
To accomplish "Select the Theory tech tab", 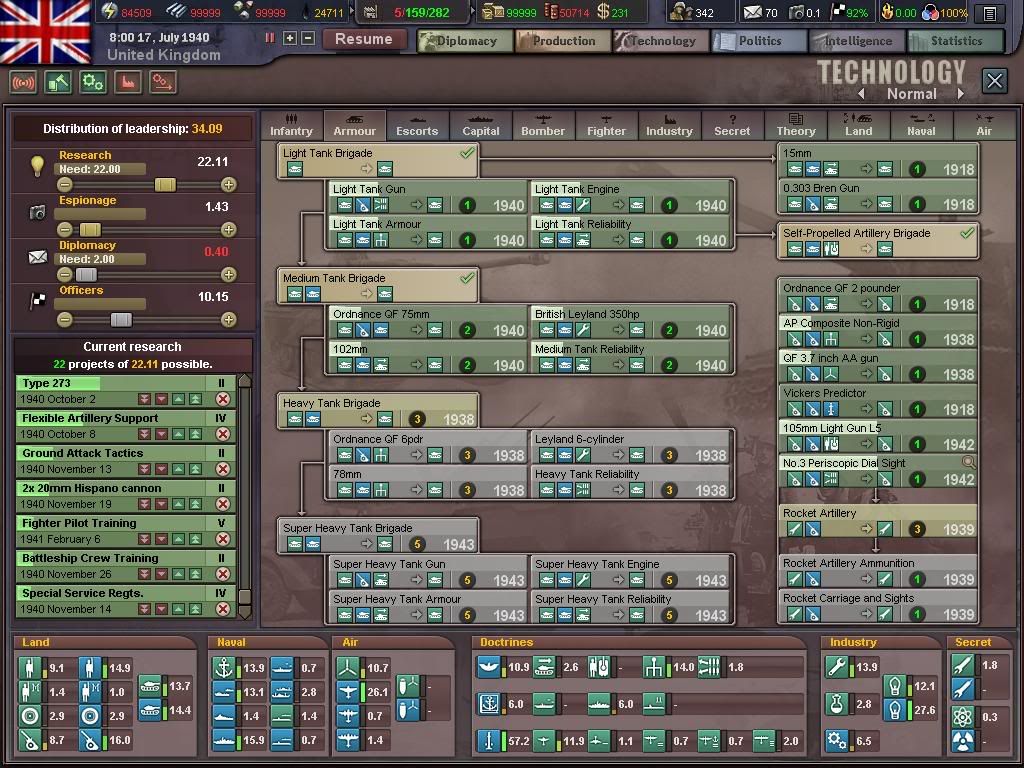I will click(x=795, y=125).
